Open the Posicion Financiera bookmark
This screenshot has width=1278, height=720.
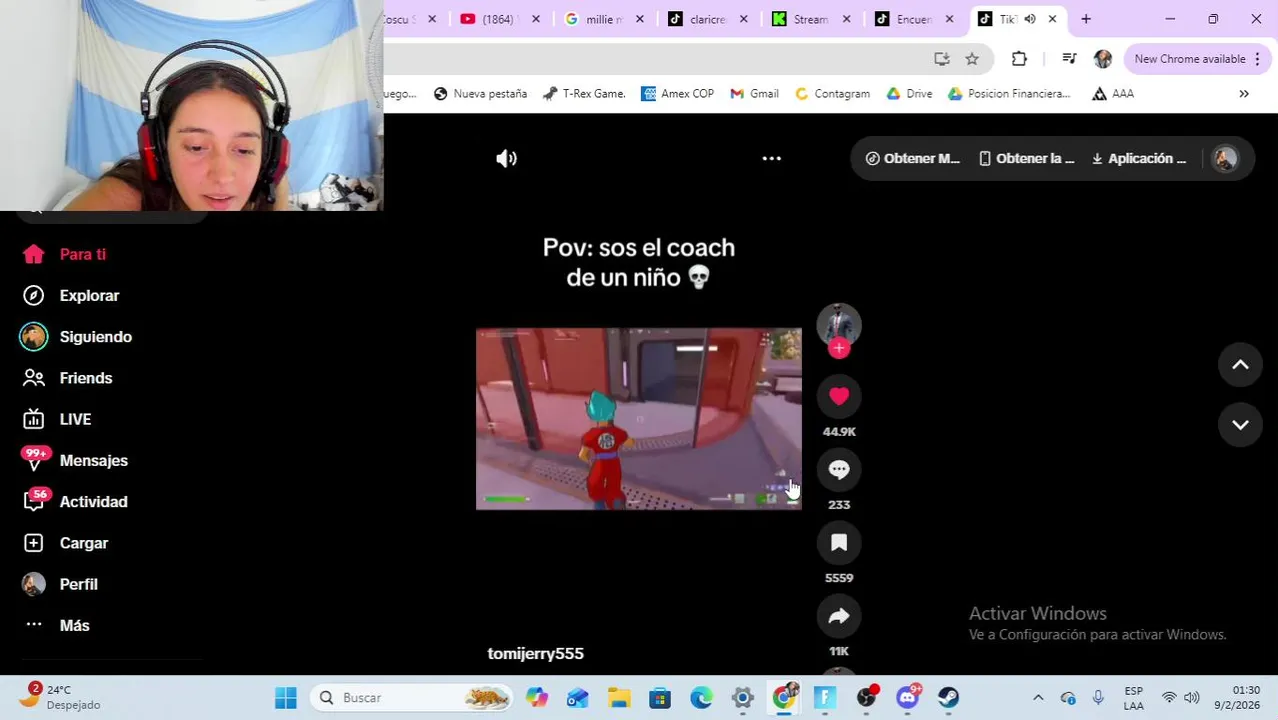pyautogui.click(x=1009, y=93)
